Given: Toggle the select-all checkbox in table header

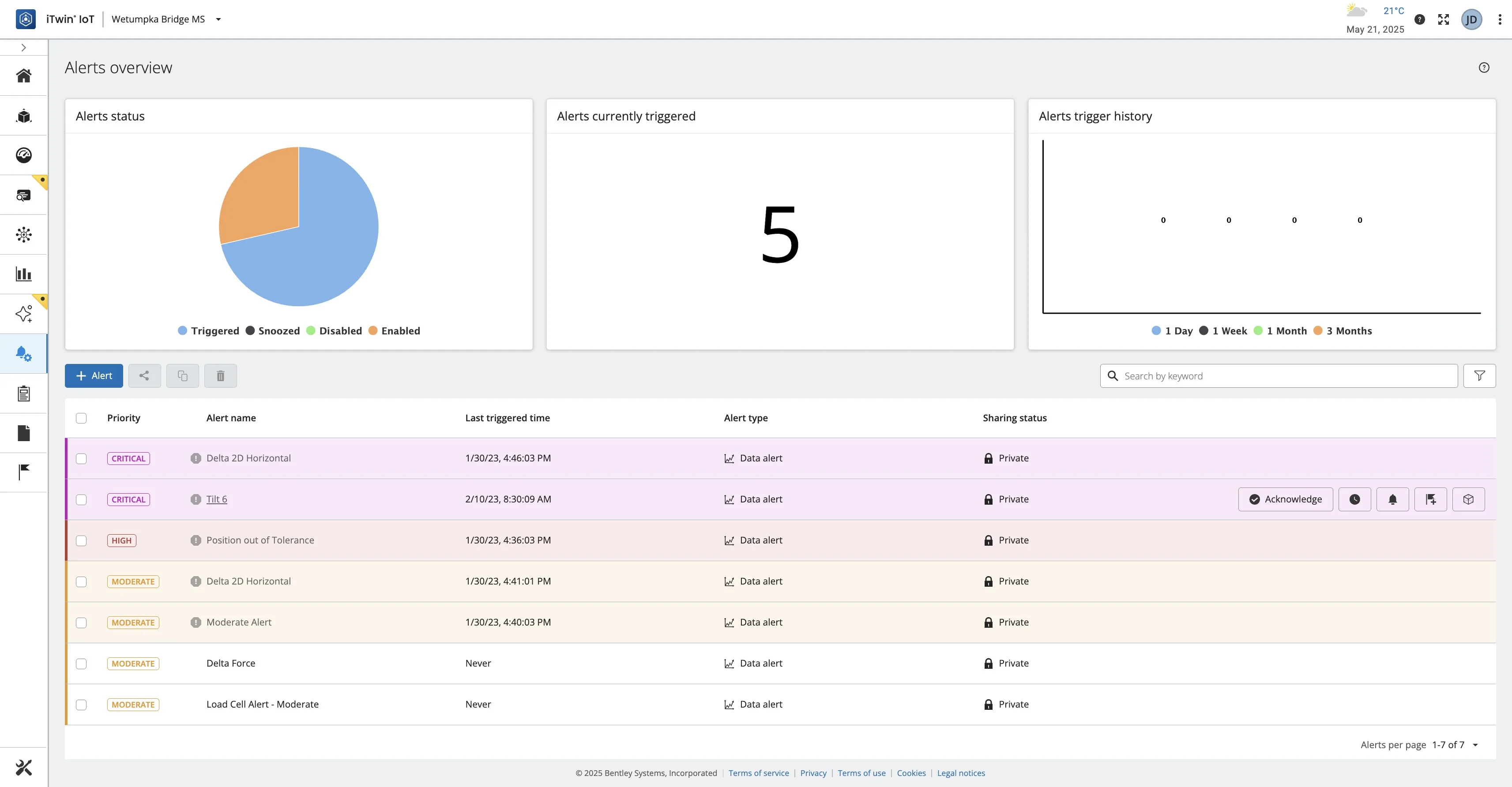Looking at the screenshot, I should [x=81, y=418].
